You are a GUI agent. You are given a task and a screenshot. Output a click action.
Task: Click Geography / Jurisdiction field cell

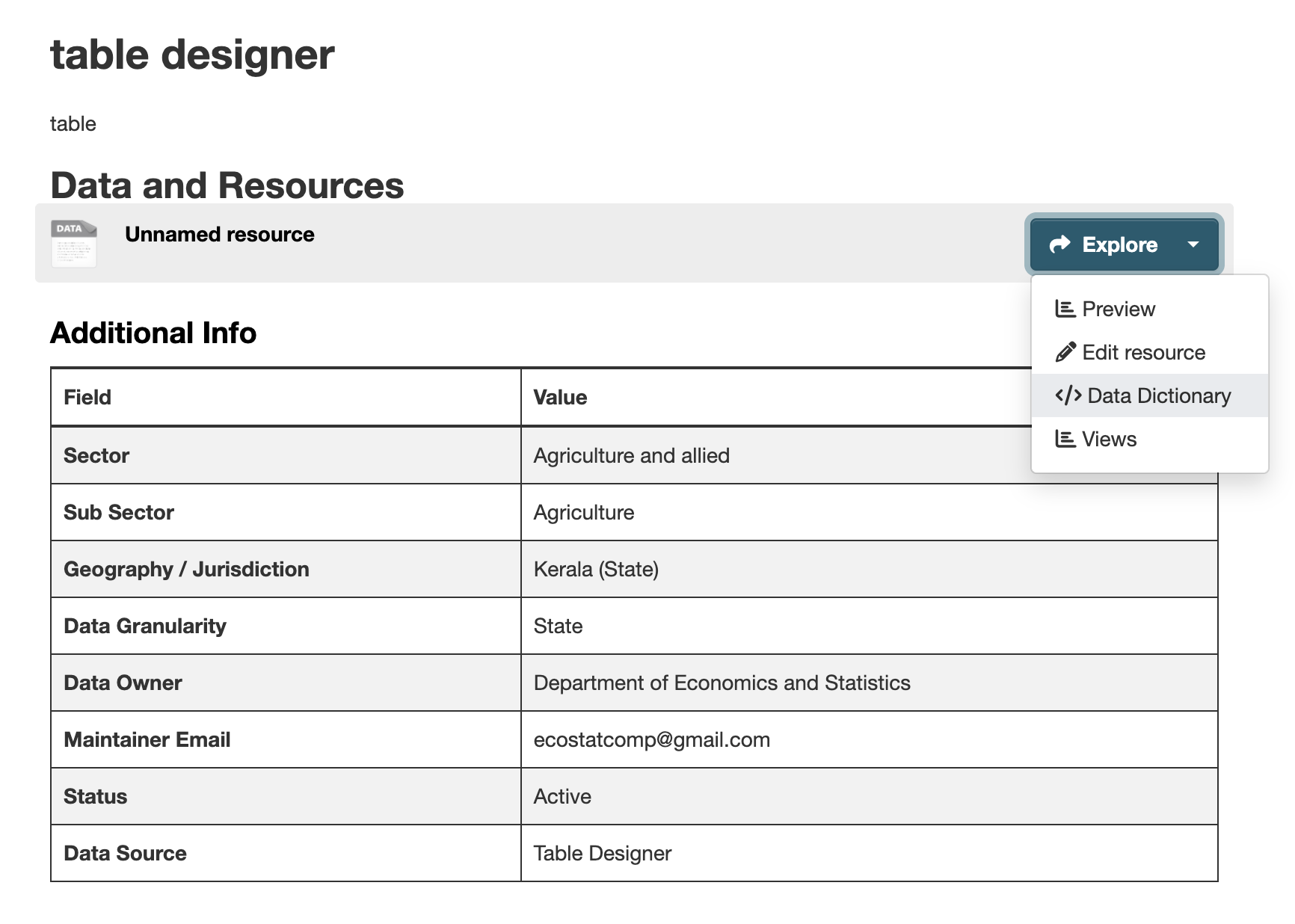286,569
